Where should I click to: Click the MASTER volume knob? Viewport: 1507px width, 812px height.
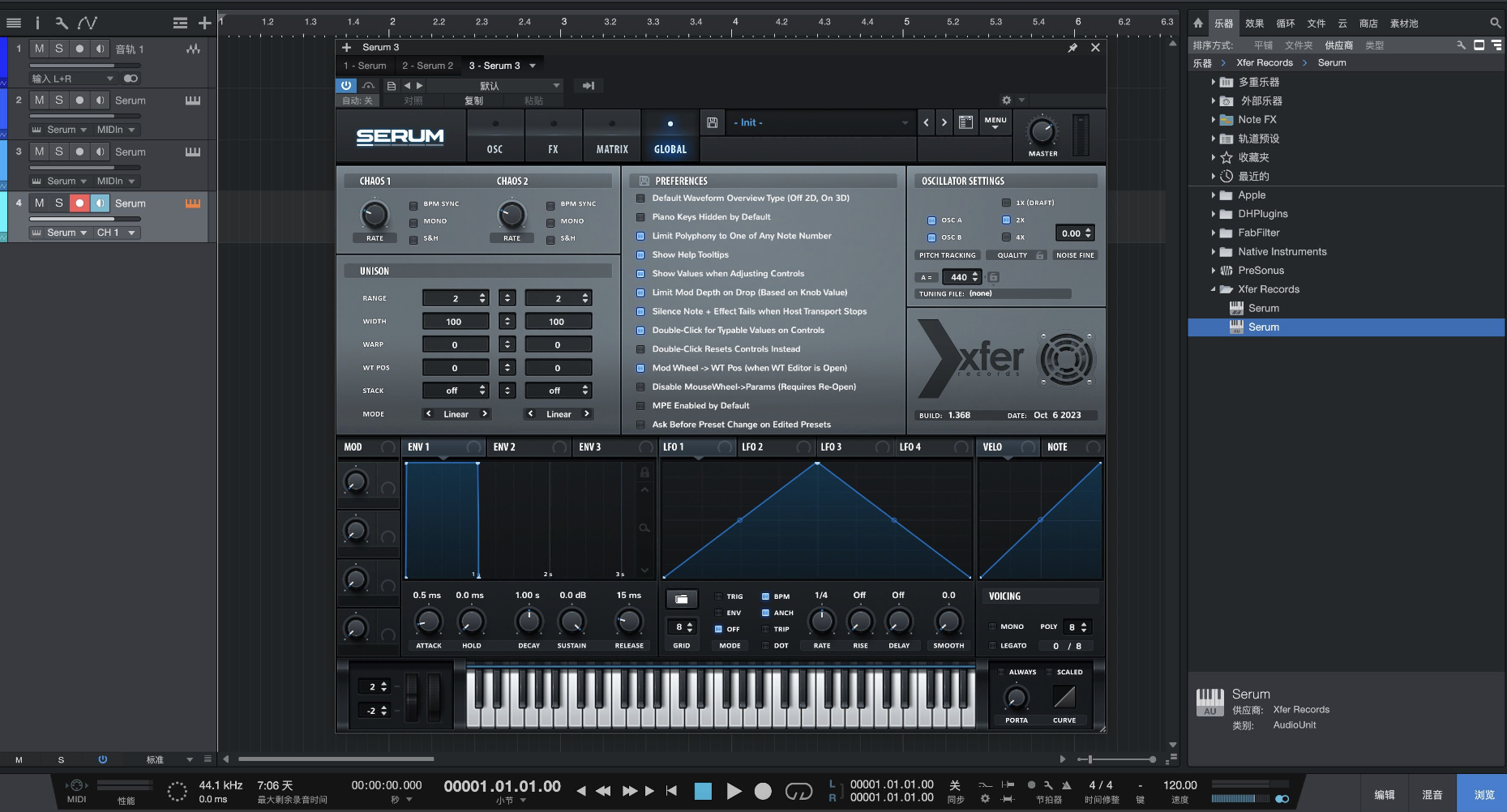pyautogui.click(x=1042, y=131)
